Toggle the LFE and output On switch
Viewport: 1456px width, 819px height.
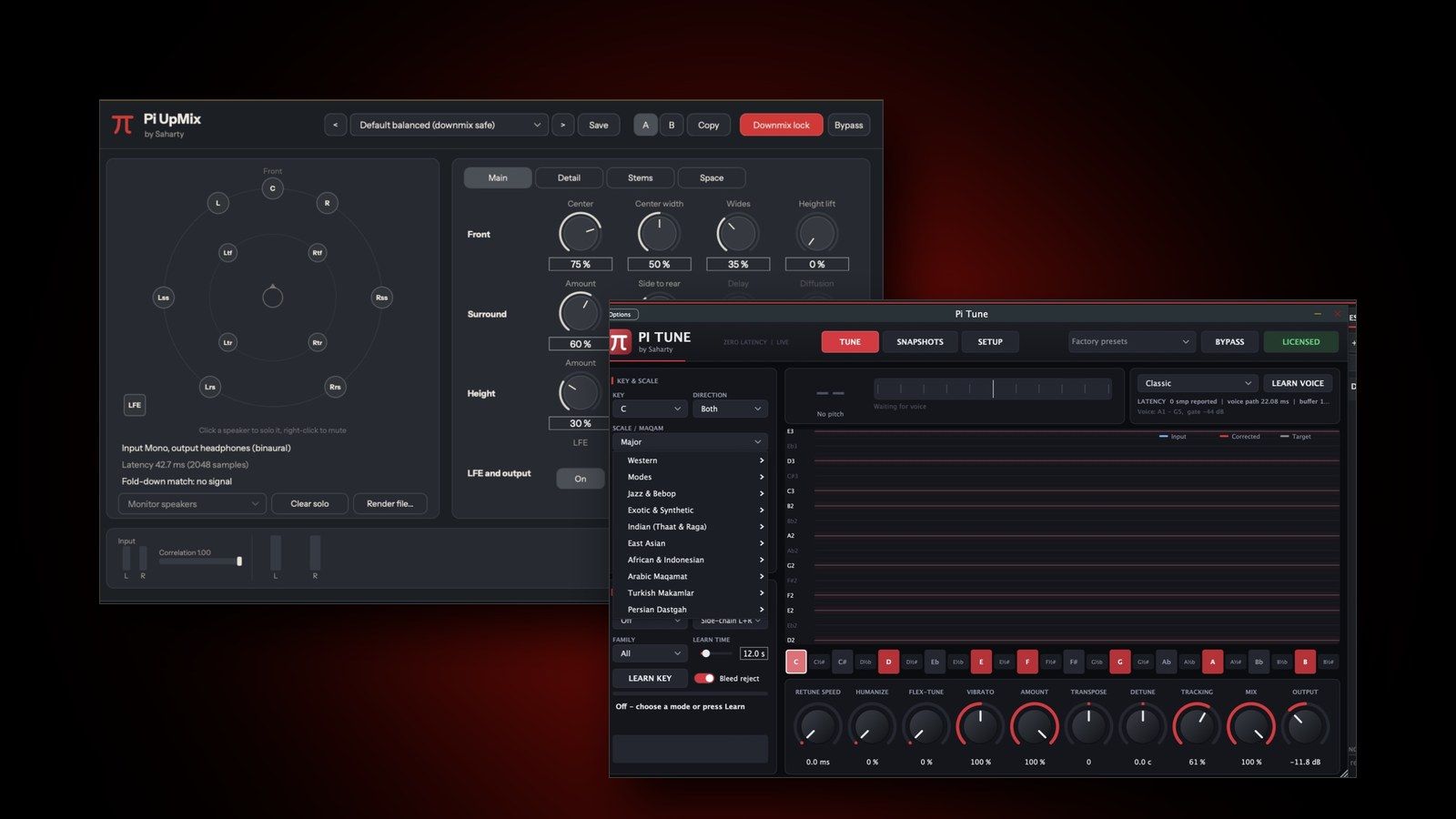[581, 479]
